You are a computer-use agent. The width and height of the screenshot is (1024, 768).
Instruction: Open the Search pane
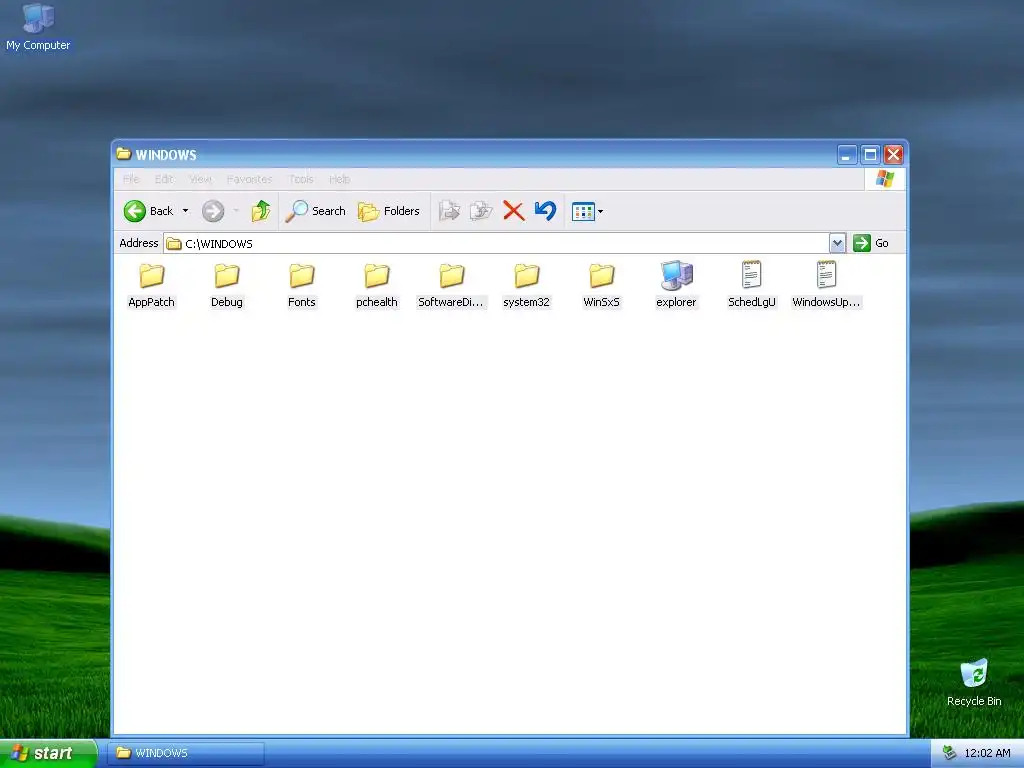tap(315, 211)
